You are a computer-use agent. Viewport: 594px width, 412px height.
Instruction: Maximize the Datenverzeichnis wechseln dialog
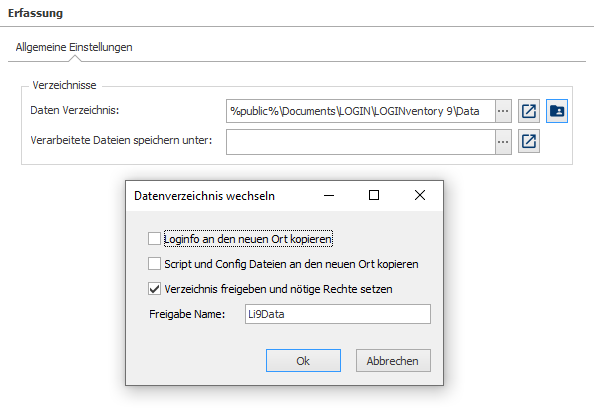(374, 195)
